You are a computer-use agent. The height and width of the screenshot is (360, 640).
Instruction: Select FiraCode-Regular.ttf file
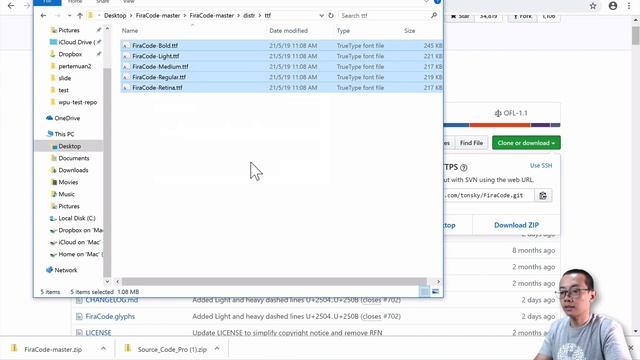click(282, 77)
